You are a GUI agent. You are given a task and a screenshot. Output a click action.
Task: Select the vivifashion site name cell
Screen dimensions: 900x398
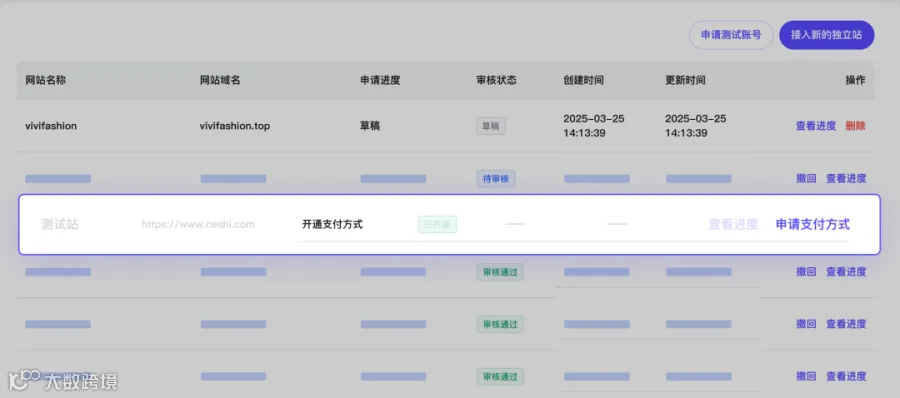tap(51, 126)
